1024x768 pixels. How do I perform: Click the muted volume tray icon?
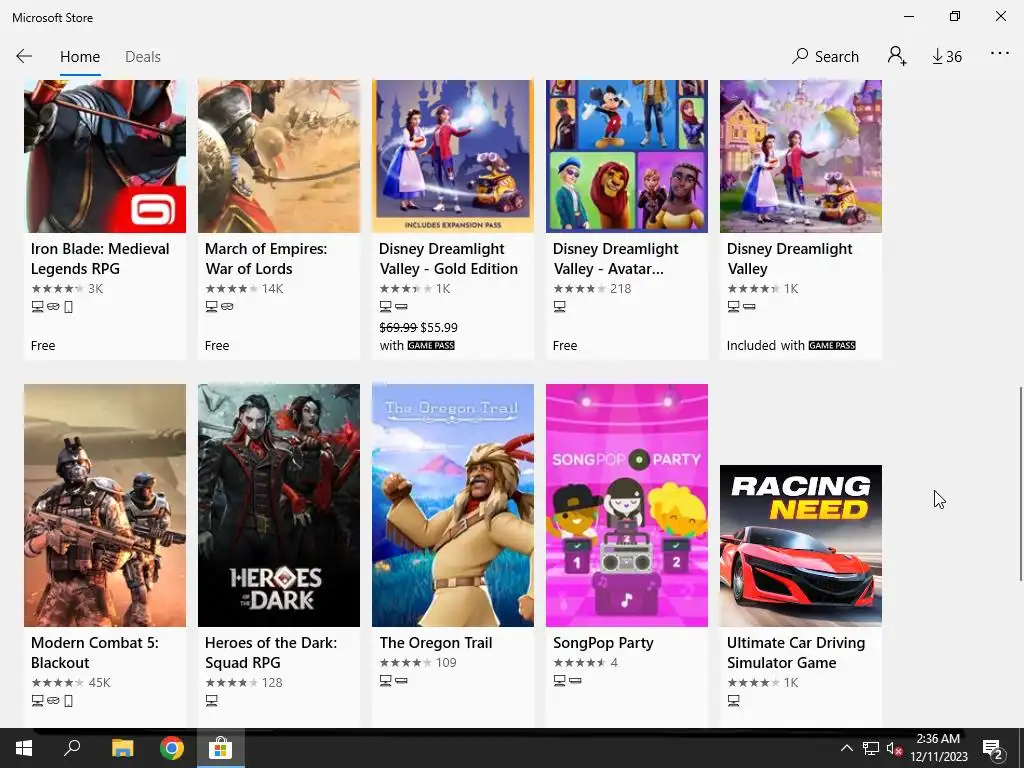pyautogui.click(x=894, y=748)
